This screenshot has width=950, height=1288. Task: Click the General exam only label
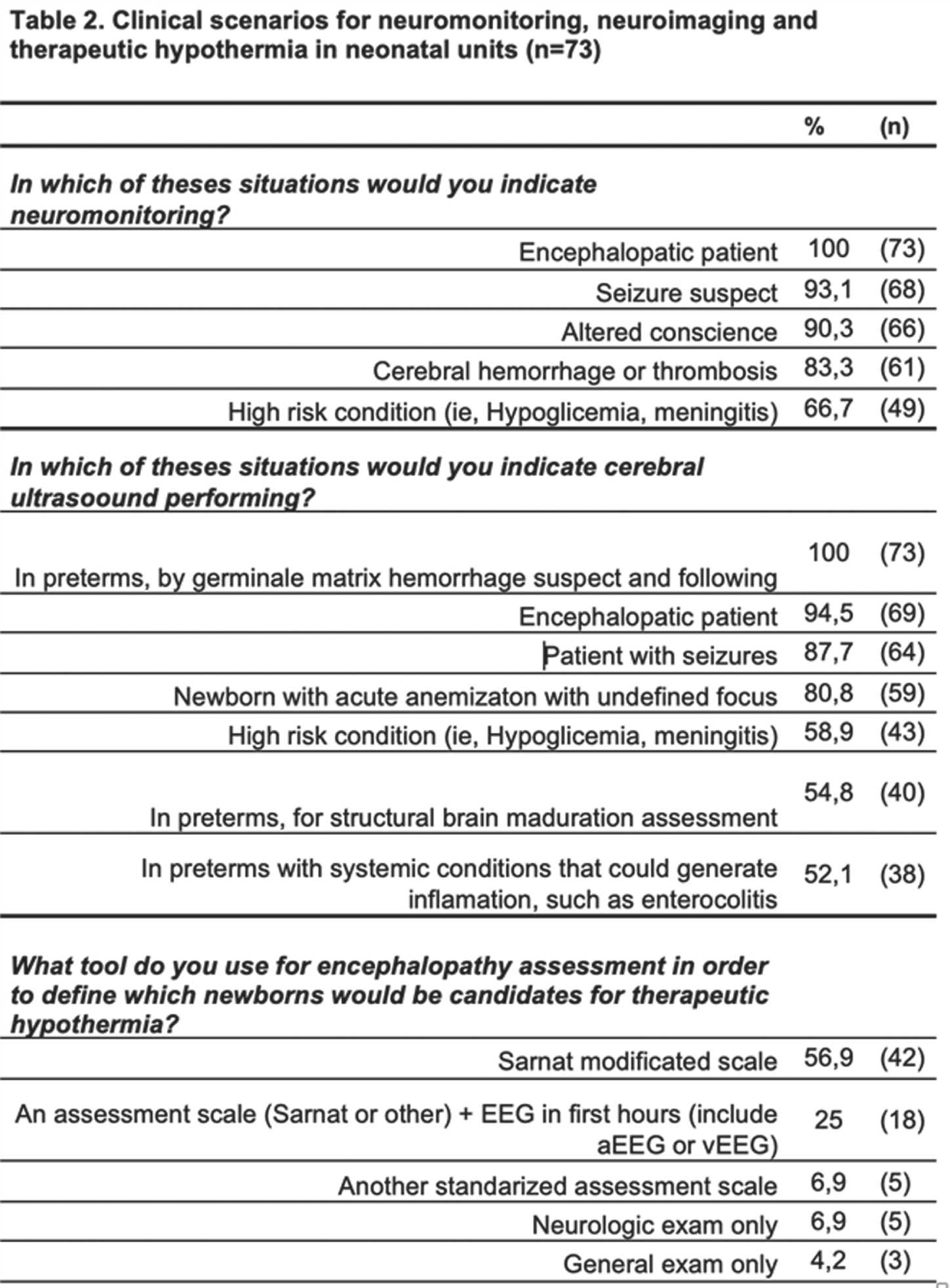670,1264
